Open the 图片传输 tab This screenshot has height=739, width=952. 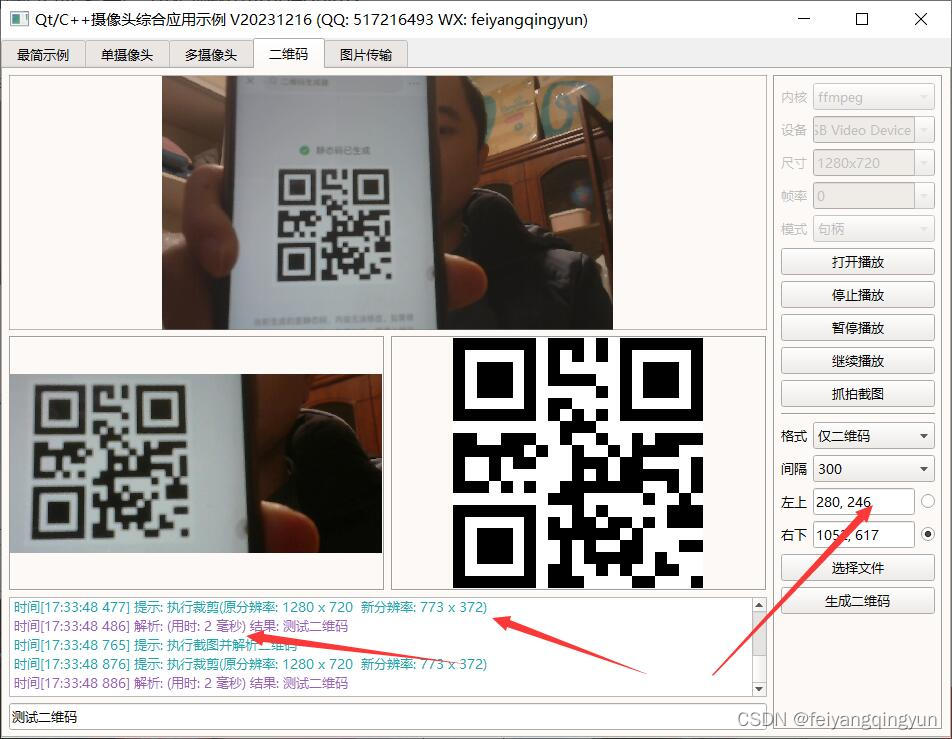tap(365, 55)
